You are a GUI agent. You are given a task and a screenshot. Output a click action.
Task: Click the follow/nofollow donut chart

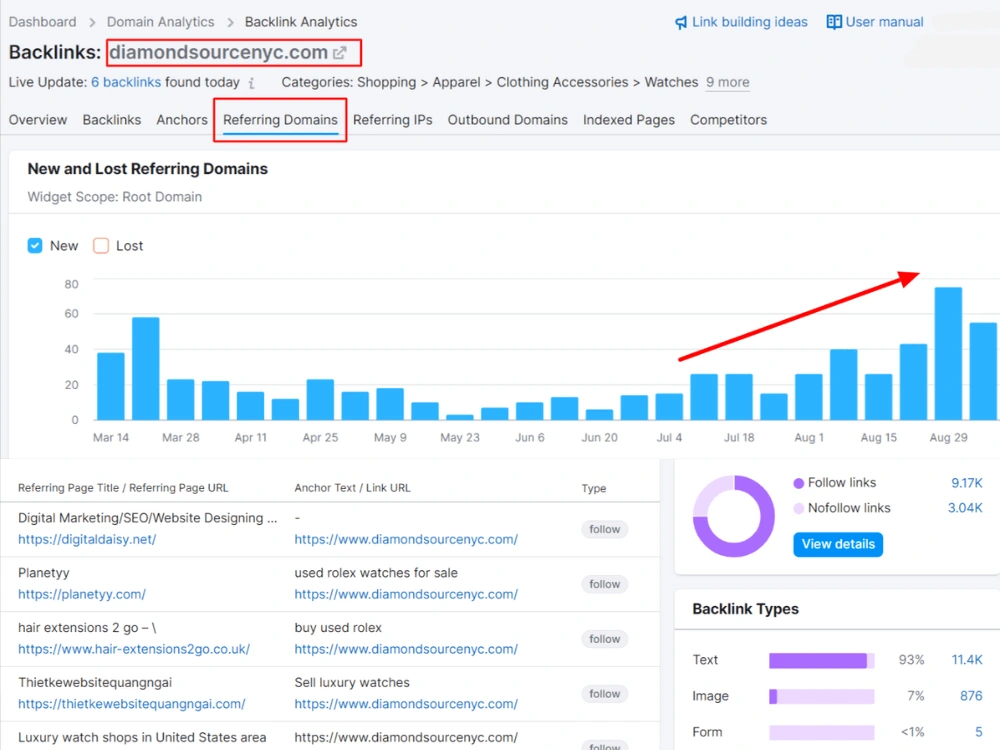tap(733, 516)
